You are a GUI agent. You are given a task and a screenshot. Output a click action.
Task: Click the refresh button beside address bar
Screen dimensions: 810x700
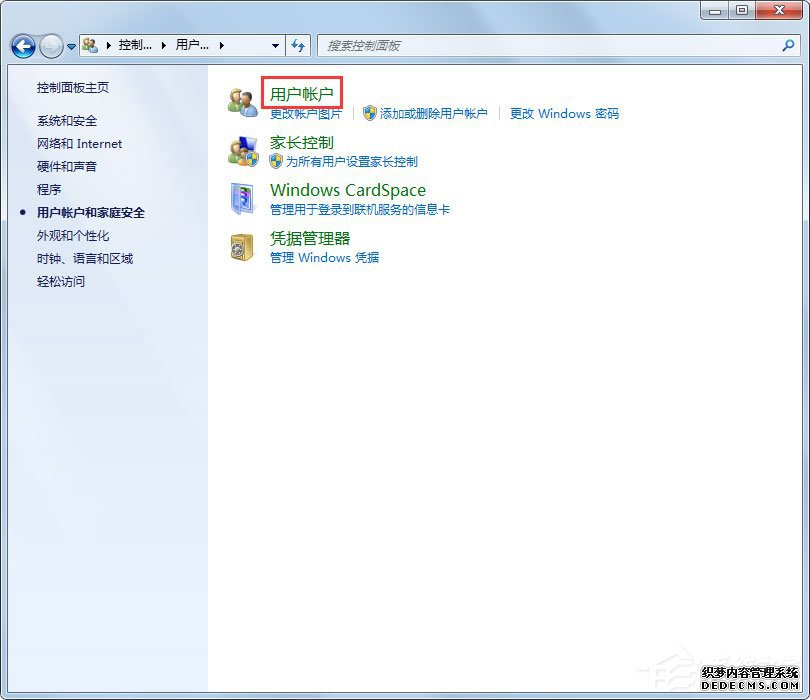click(x=298, y=45)
